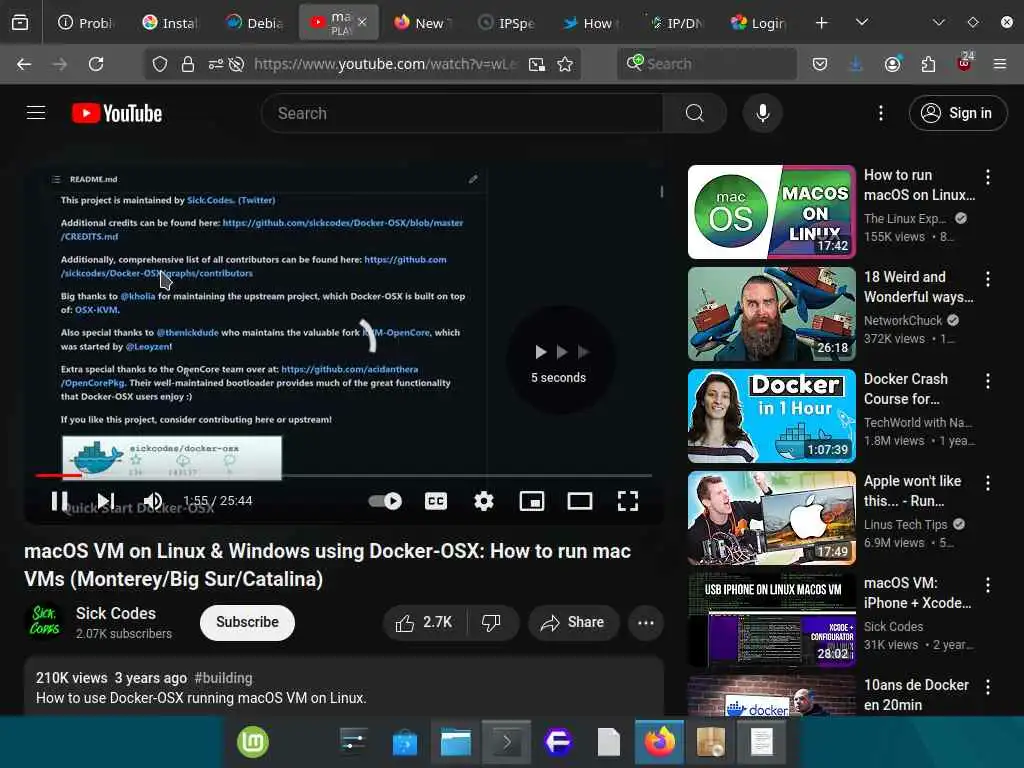
Task: Seek on the red video progress bar
Action: click(344, 475)
